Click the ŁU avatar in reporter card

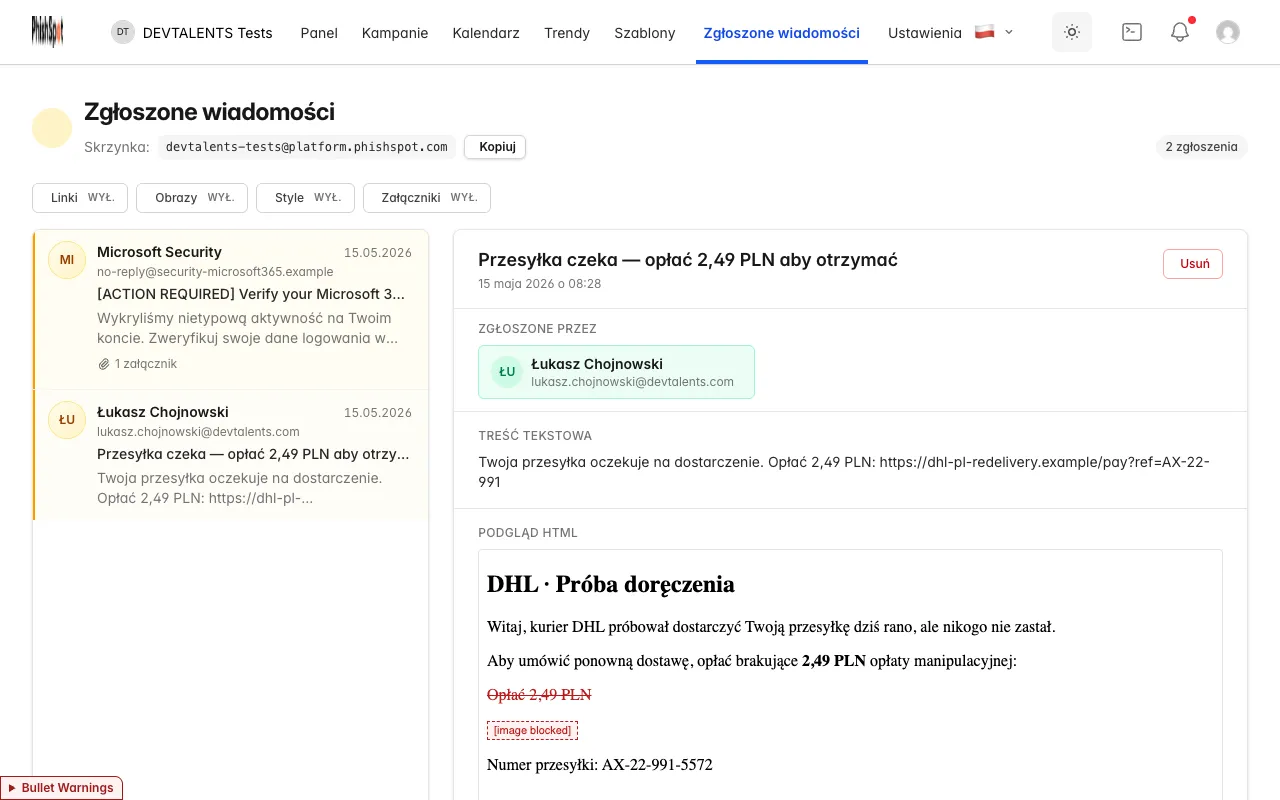507,372
